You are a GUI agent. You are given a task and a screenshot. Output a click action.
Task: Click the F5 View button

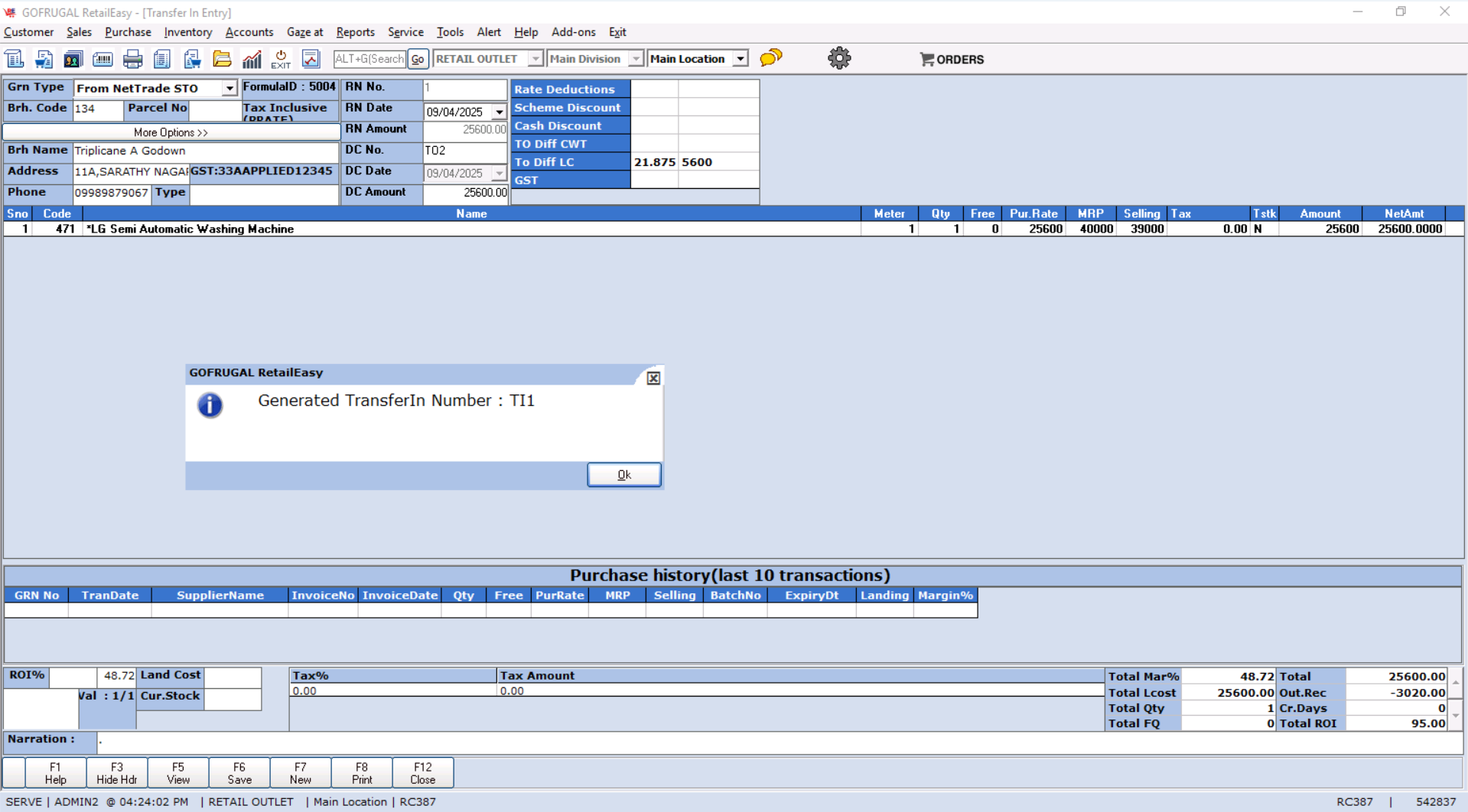(x=178, y=773)
